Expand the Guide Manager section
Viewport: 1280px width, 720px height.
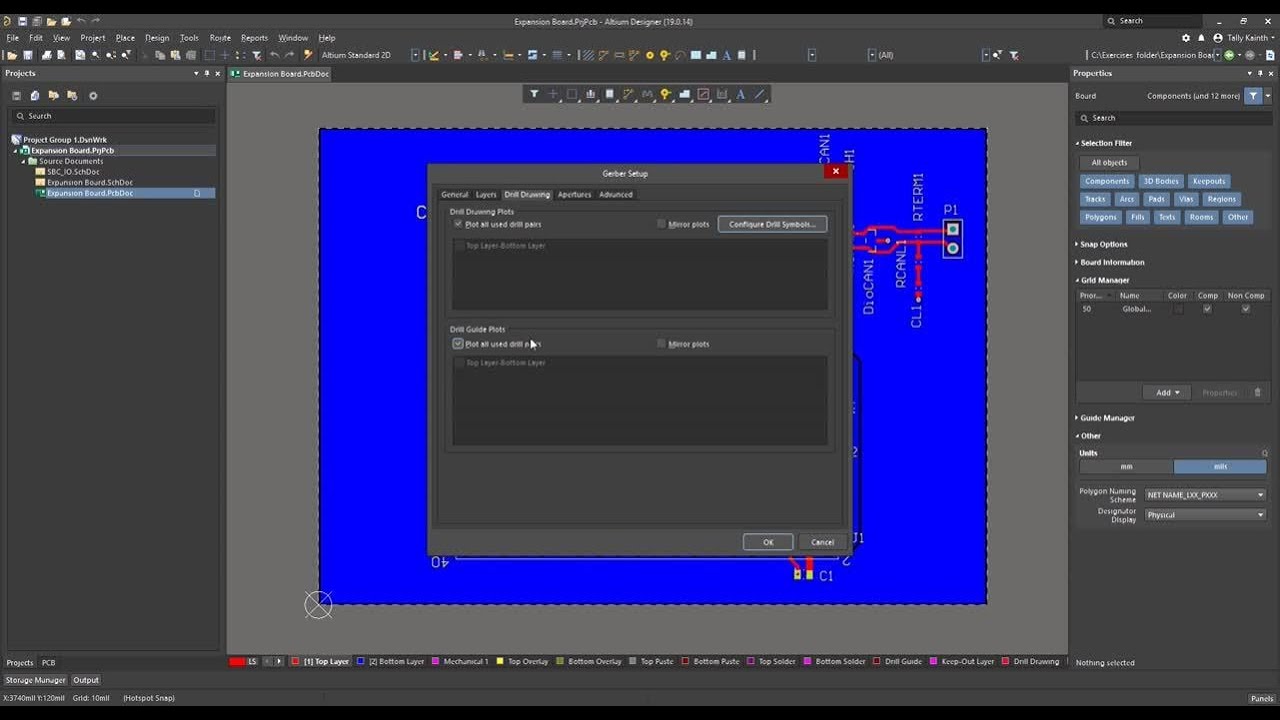1105,418
